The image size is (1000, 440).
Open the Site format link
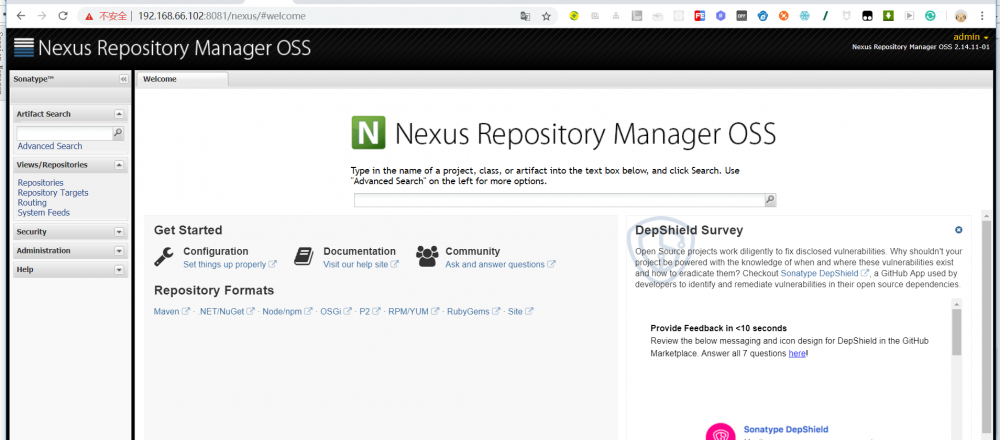(x=520, y=312)
